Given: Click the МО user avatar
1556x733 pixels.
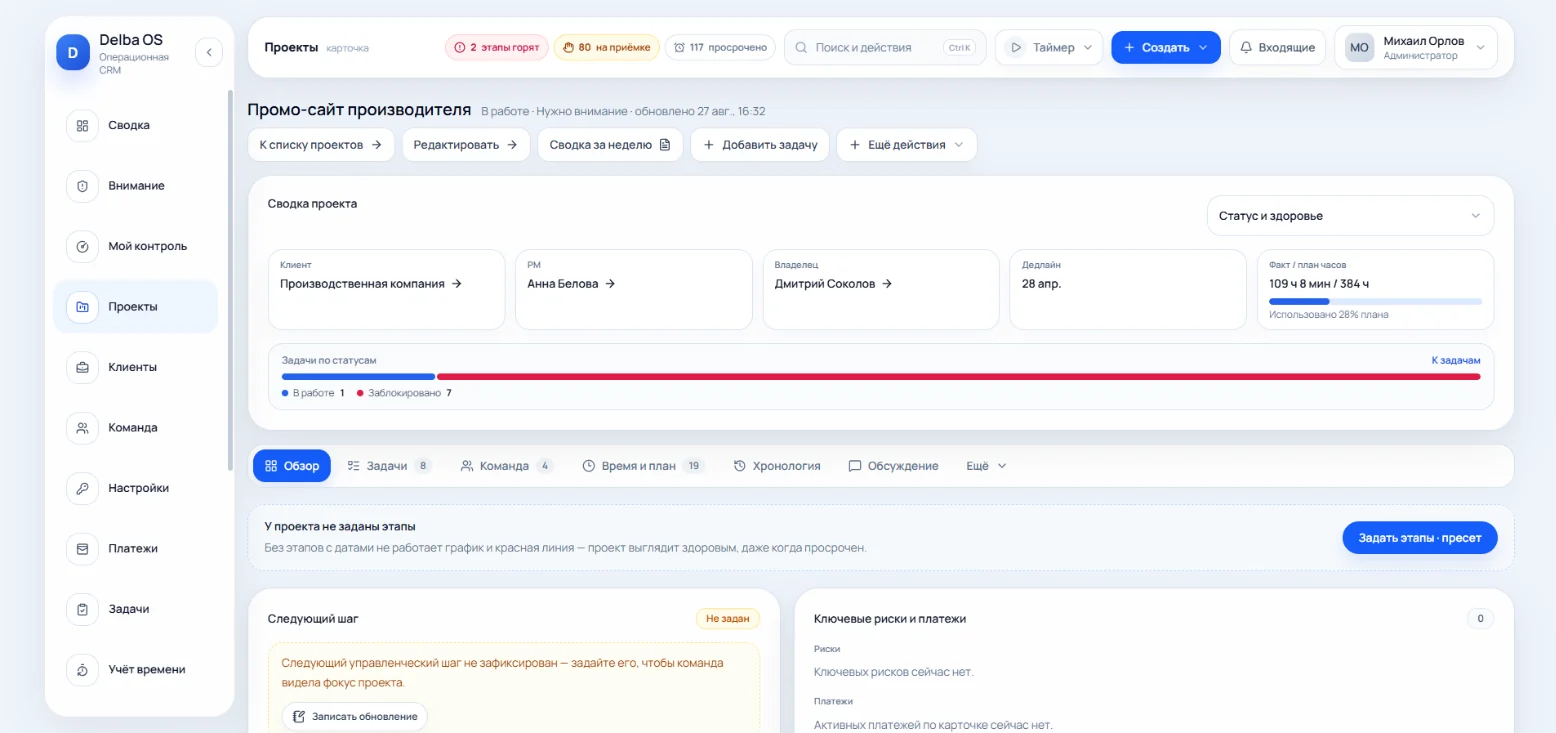Looking at the screenshot, I should [x=1359, y=47].
